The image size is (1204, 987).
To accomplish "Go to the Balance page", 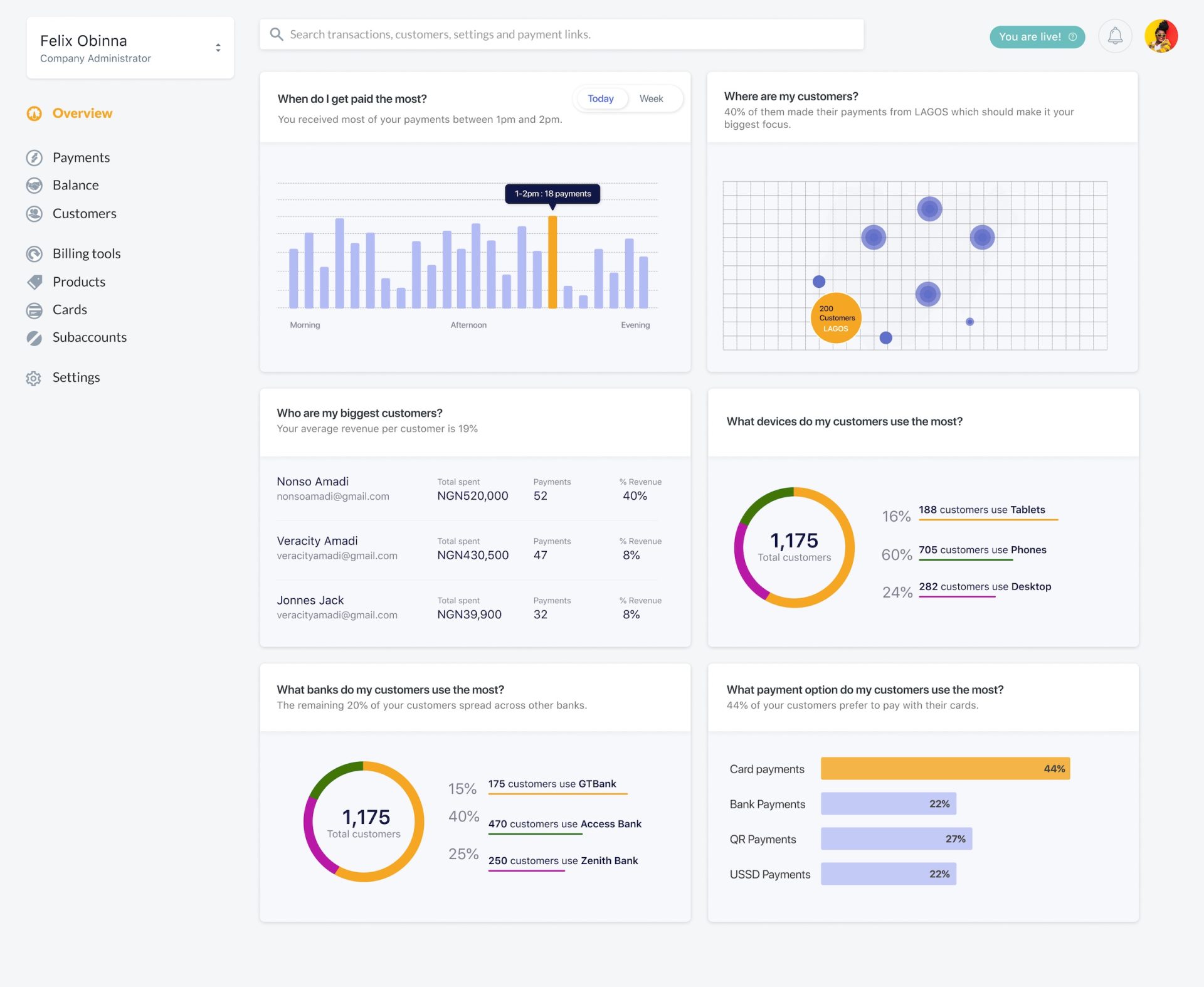I will pos(75,185).
